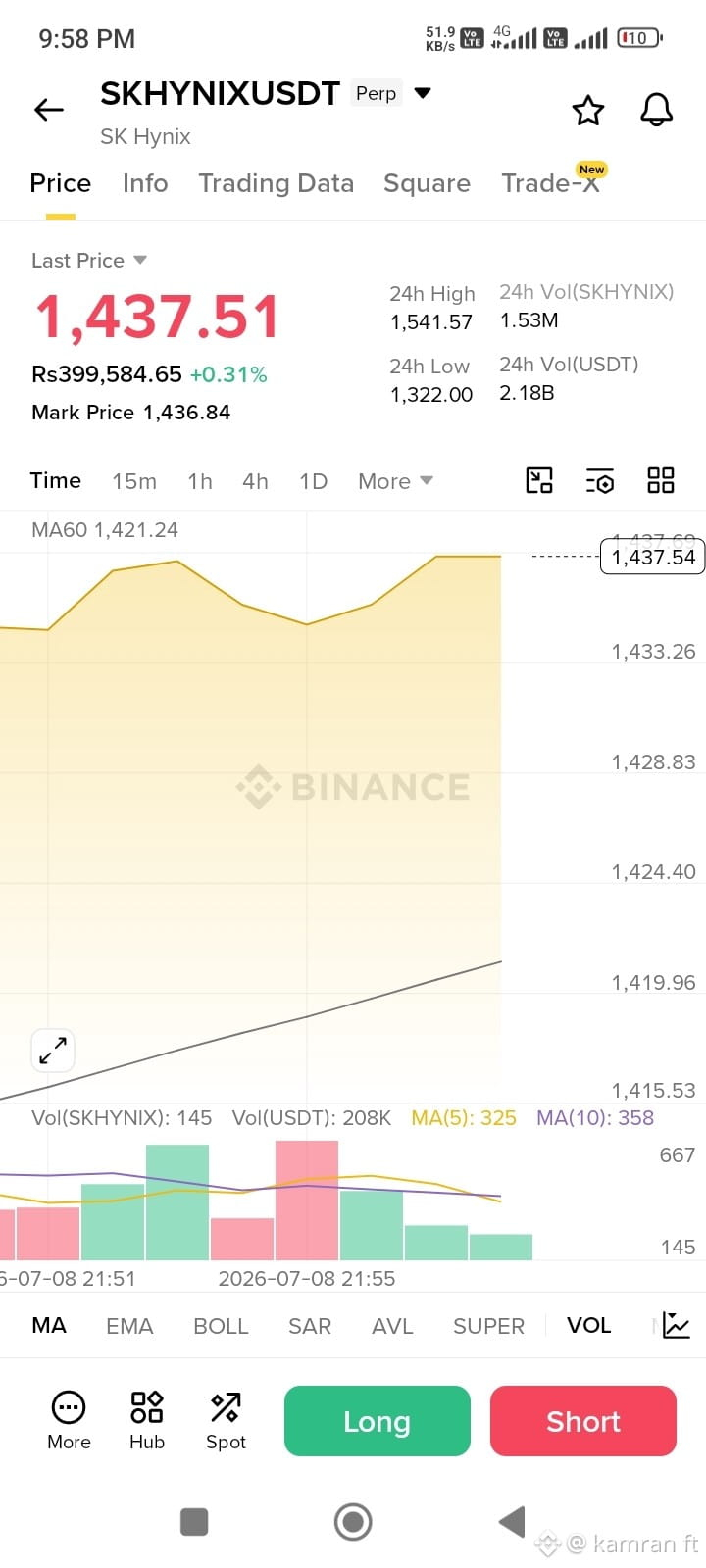Switch to the Trading Data tab
Screen dimensions: 706x1568
tap(276, 183)
